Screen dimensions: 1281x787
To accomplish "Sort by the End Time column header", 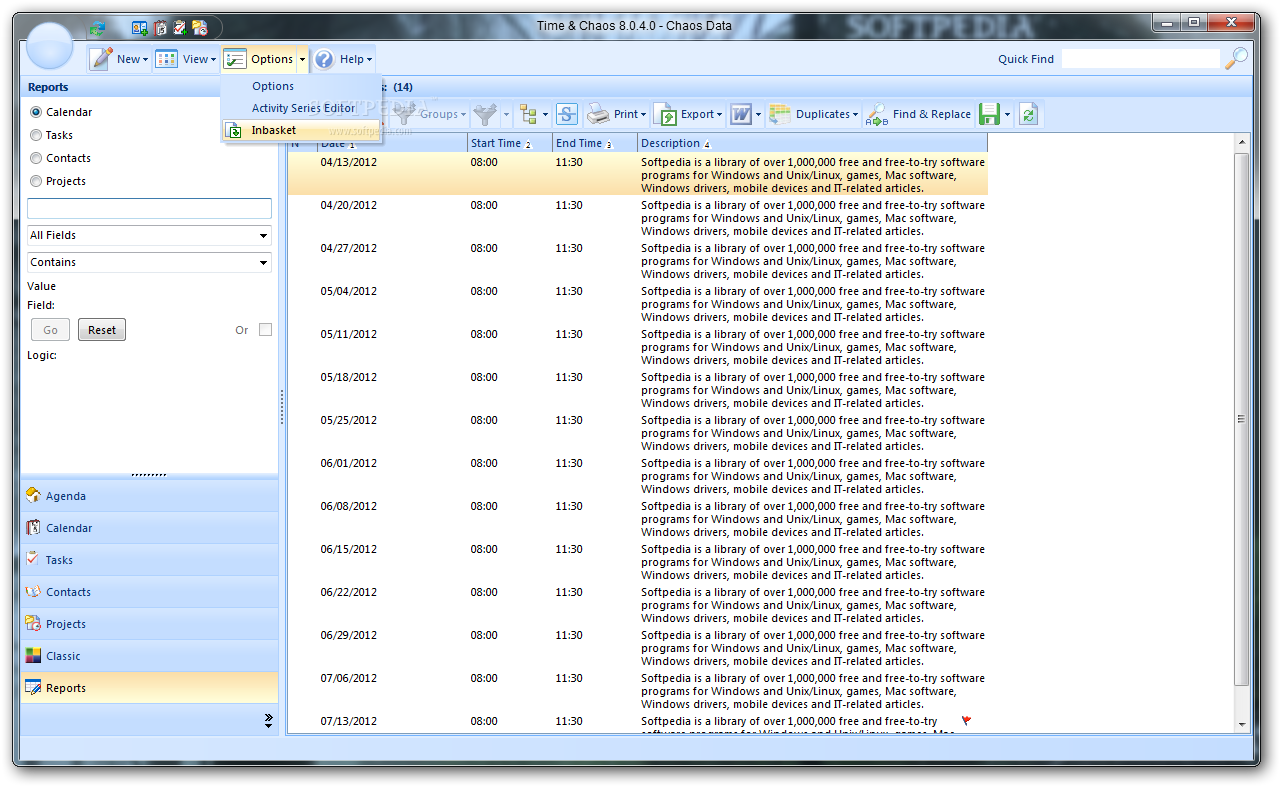I will tap(595, 143).
